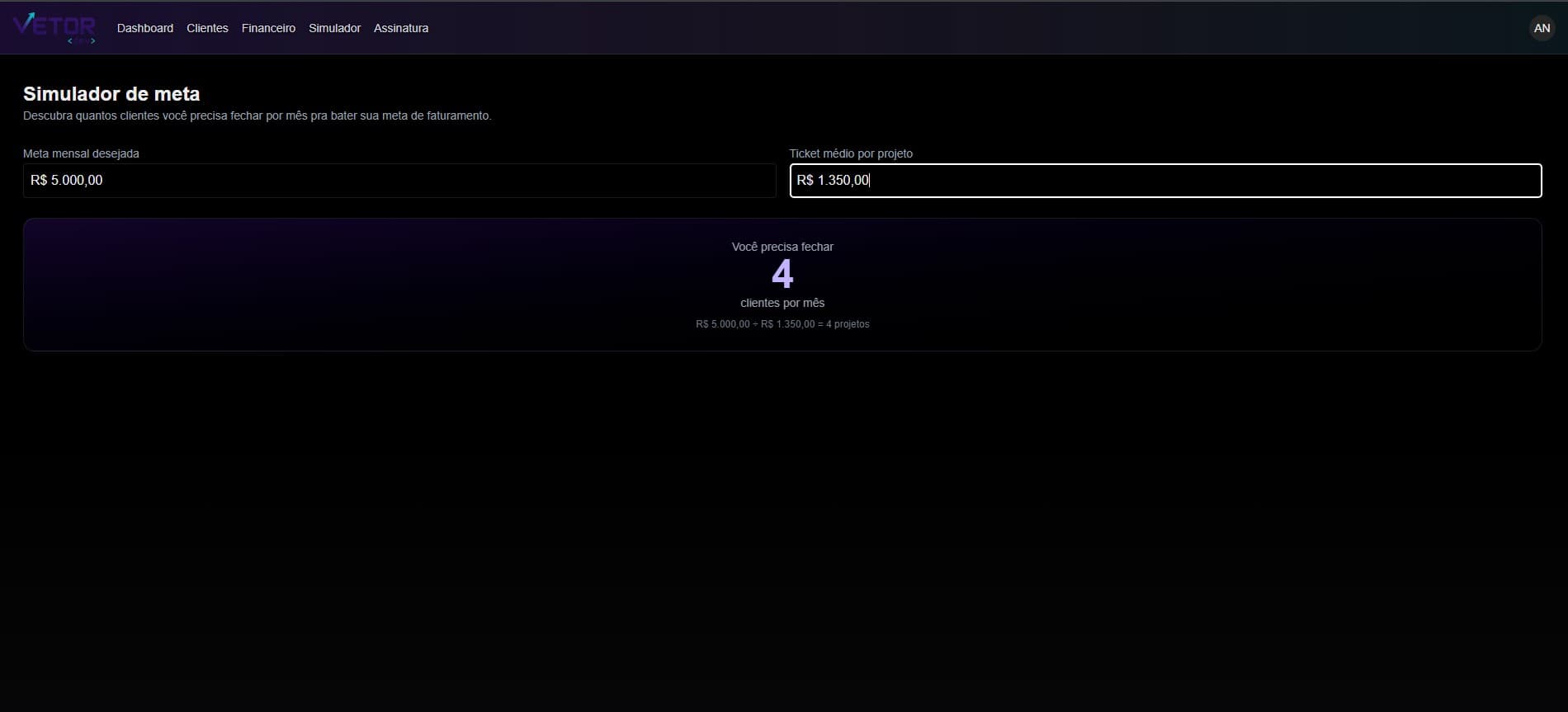The image size is (1568, 712).
Task: Open the Clientes section
Action: pos(207,28)
